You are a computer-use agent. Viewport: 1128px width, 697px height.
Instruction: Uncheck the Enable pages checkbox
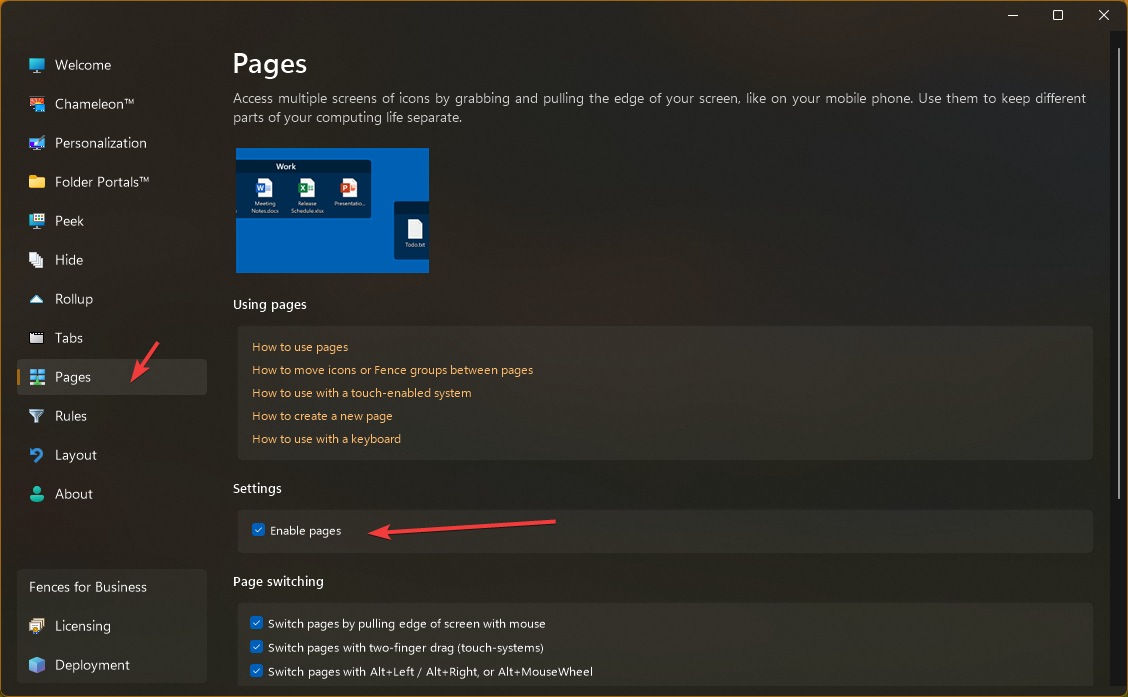(258, 530)
